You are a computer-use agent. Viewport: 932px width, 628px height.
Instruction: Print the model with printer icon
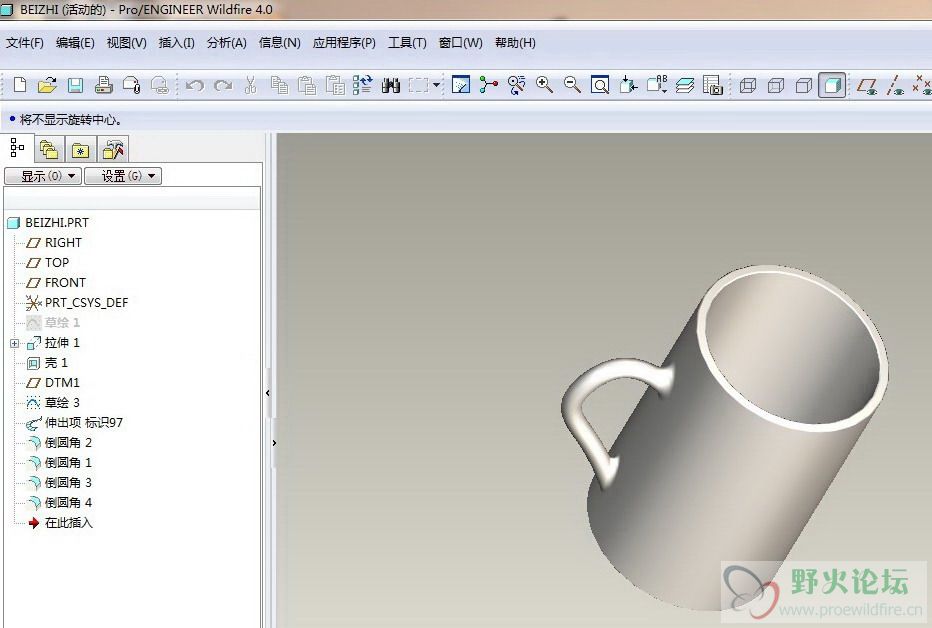tap(103, 85)
